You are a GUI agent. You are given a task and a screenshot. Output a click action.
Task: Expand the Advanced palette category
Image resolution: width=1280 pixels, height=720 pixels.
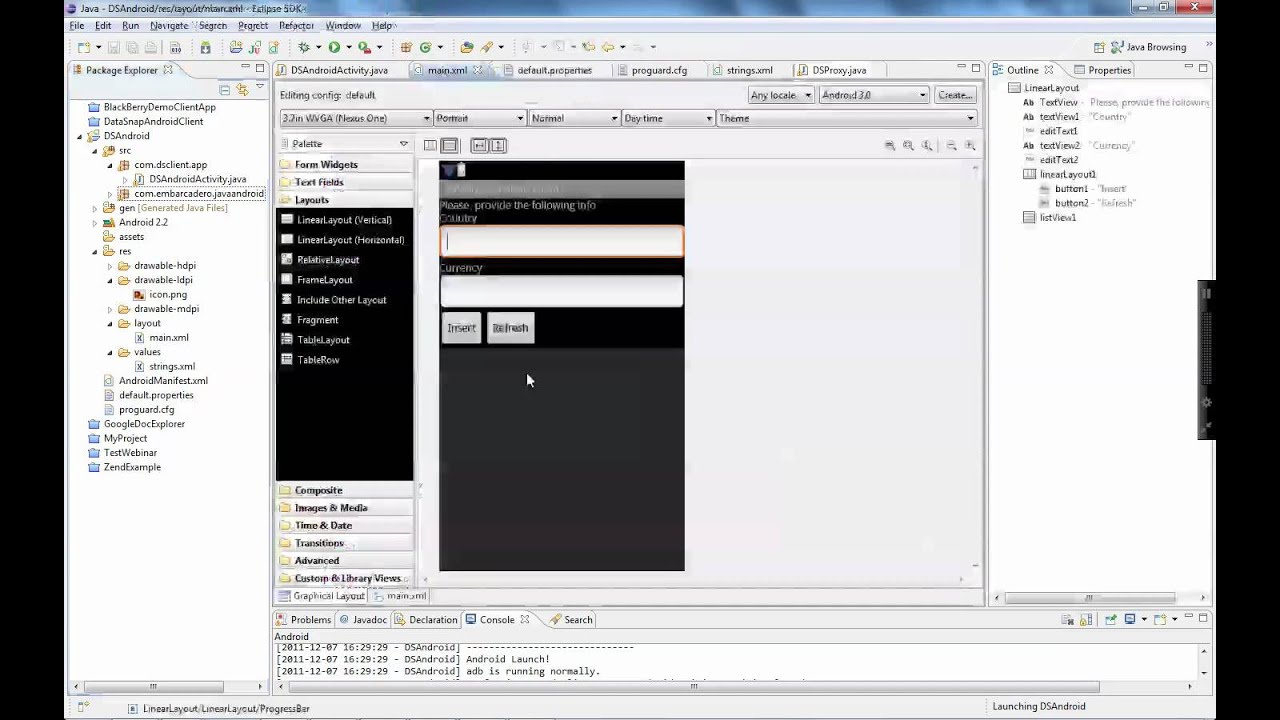[x=345, y=561]
